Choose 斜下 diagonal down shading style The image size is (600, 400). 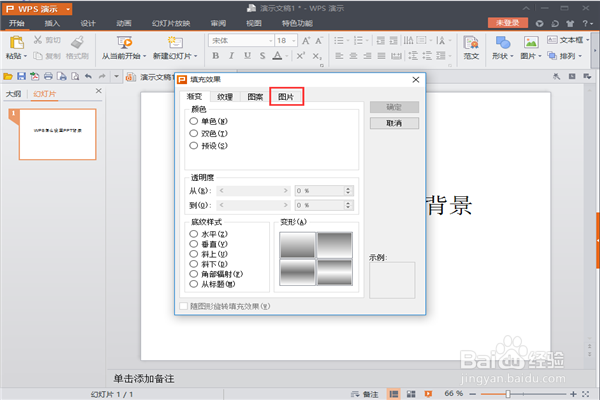194,264
